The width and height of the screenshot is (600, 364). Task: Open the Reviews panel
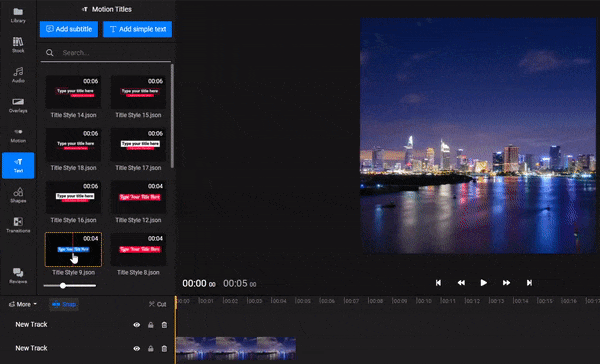(18, 276)
